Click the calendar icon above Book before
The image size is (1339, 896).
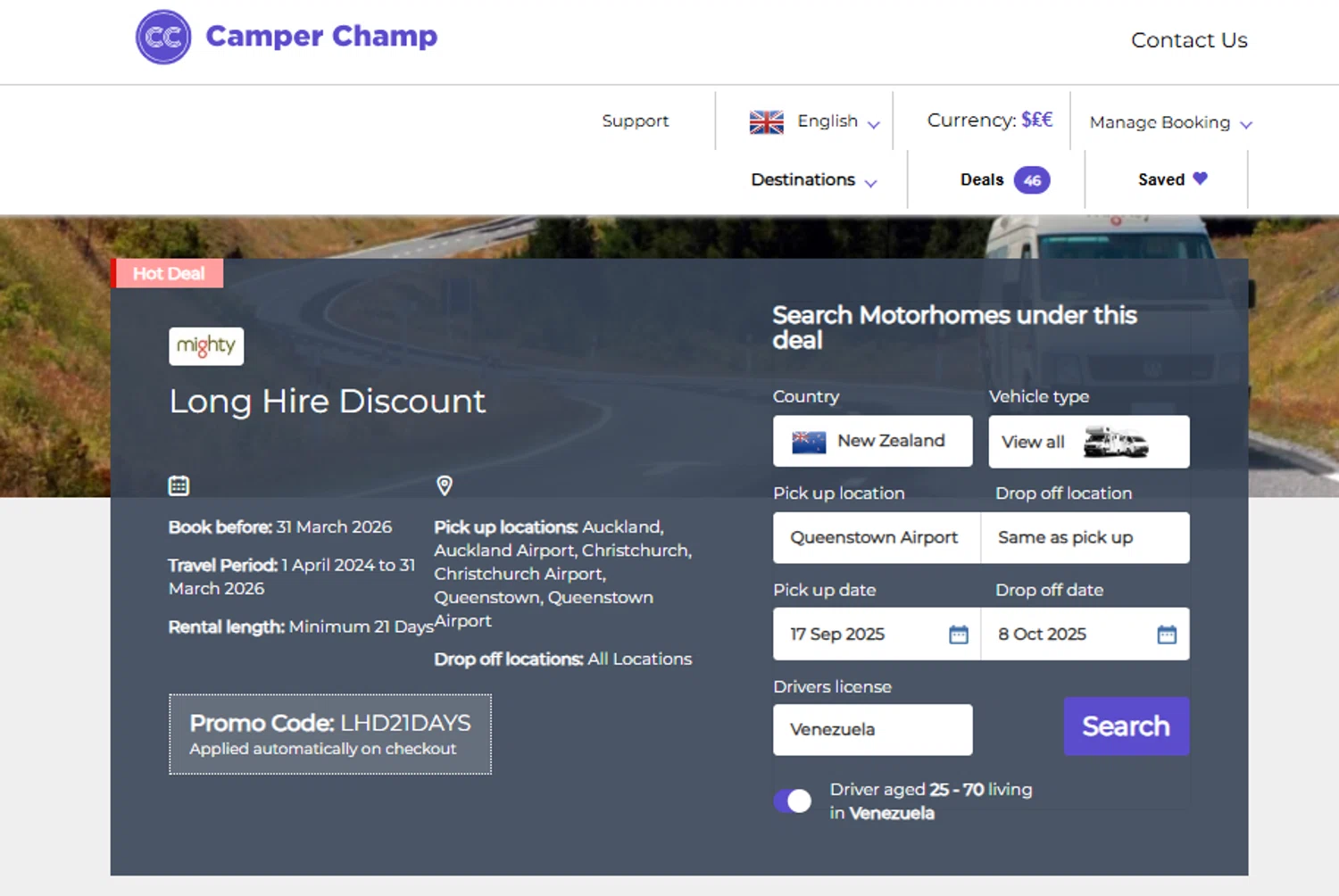tap(179, 485)
